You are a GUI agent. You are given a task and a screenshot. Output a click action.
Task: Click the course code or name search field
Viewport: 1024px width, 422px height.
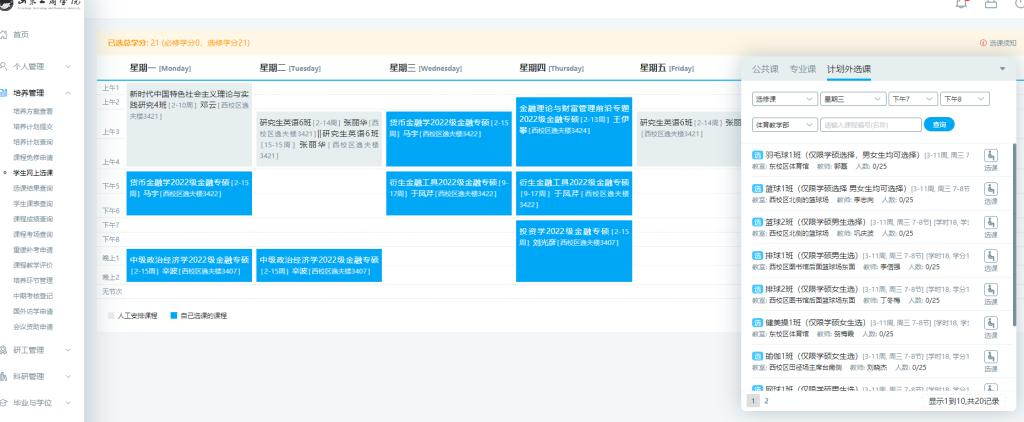[x=871, y=124]
